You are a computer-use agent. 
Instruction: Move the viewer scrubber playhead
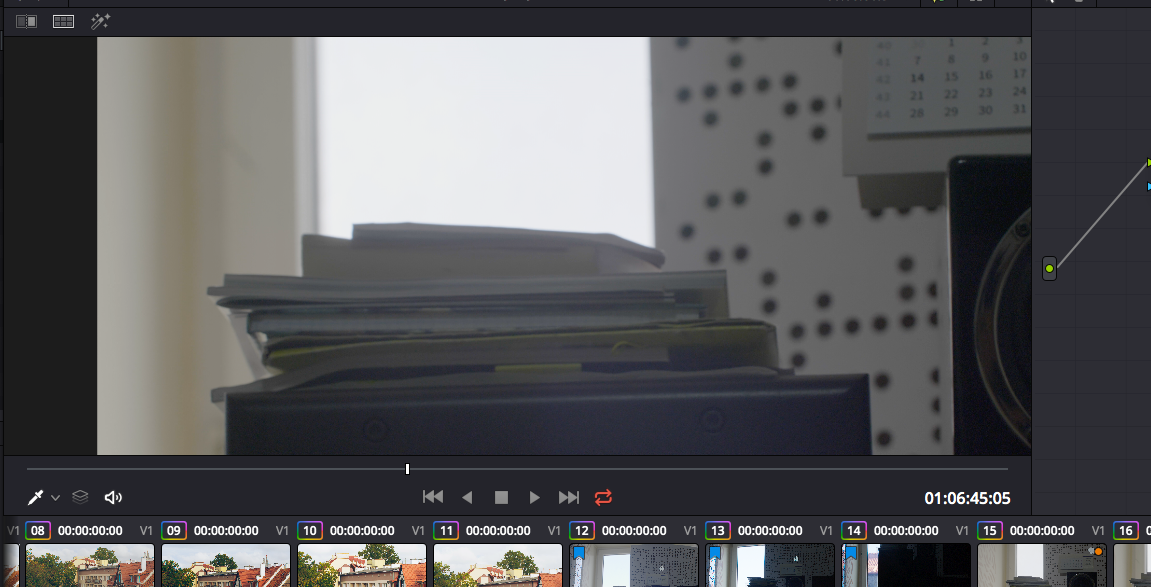click(407, 469)
